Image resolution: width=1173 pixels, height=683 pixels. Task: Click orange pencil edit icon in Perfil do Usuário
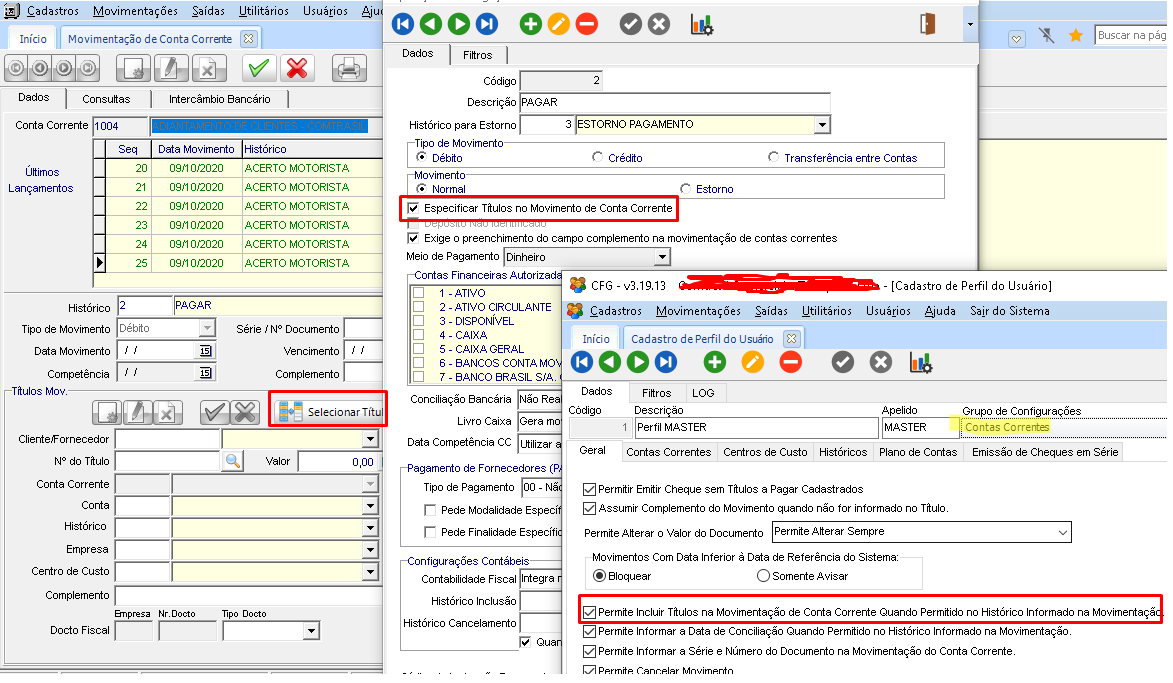coord(753,362)
